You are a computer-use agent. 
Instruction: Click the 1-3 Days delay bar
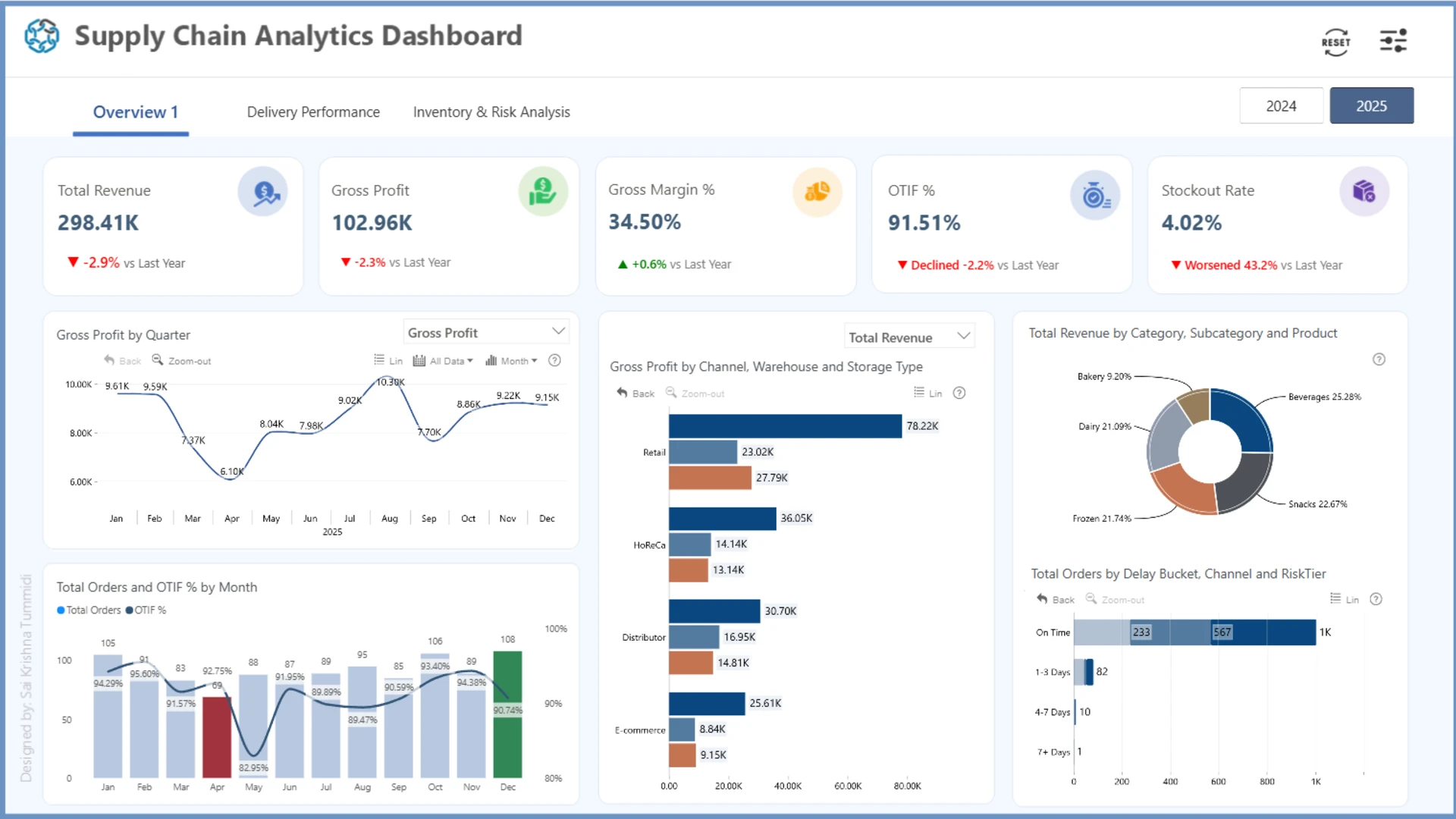tap(1084, 672)
